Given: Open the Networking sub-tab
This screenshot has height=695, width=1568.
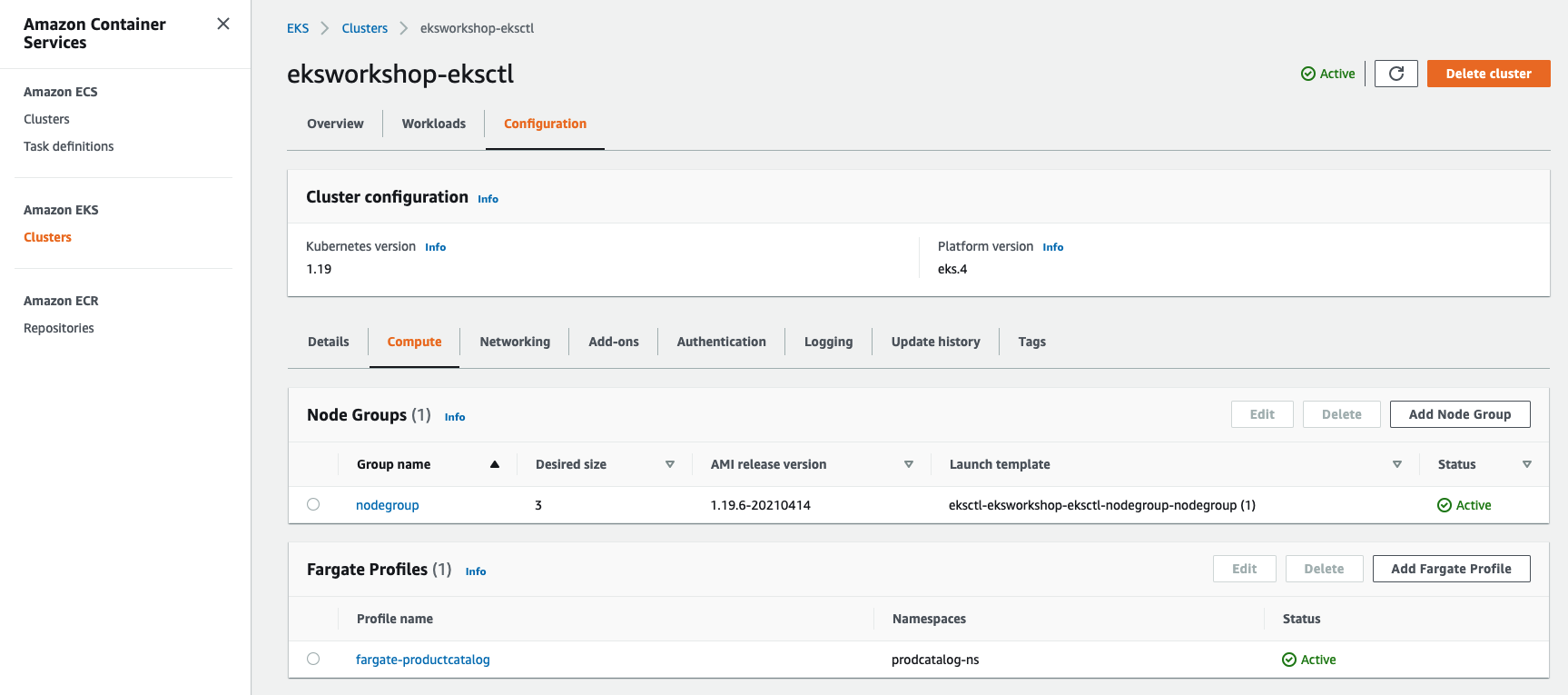Looking at the screenshot, I should (515, 342).
